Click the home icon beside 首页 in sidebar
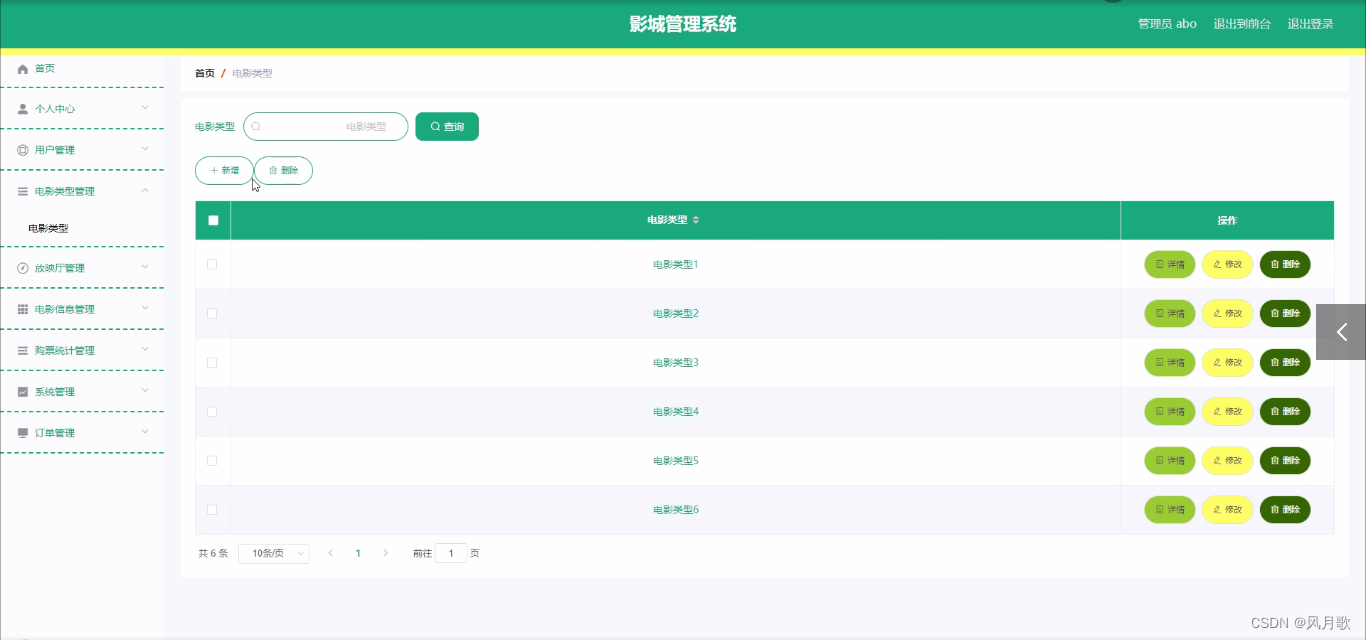The width and height of the screenshot is (1366, 640). point(23,69)
